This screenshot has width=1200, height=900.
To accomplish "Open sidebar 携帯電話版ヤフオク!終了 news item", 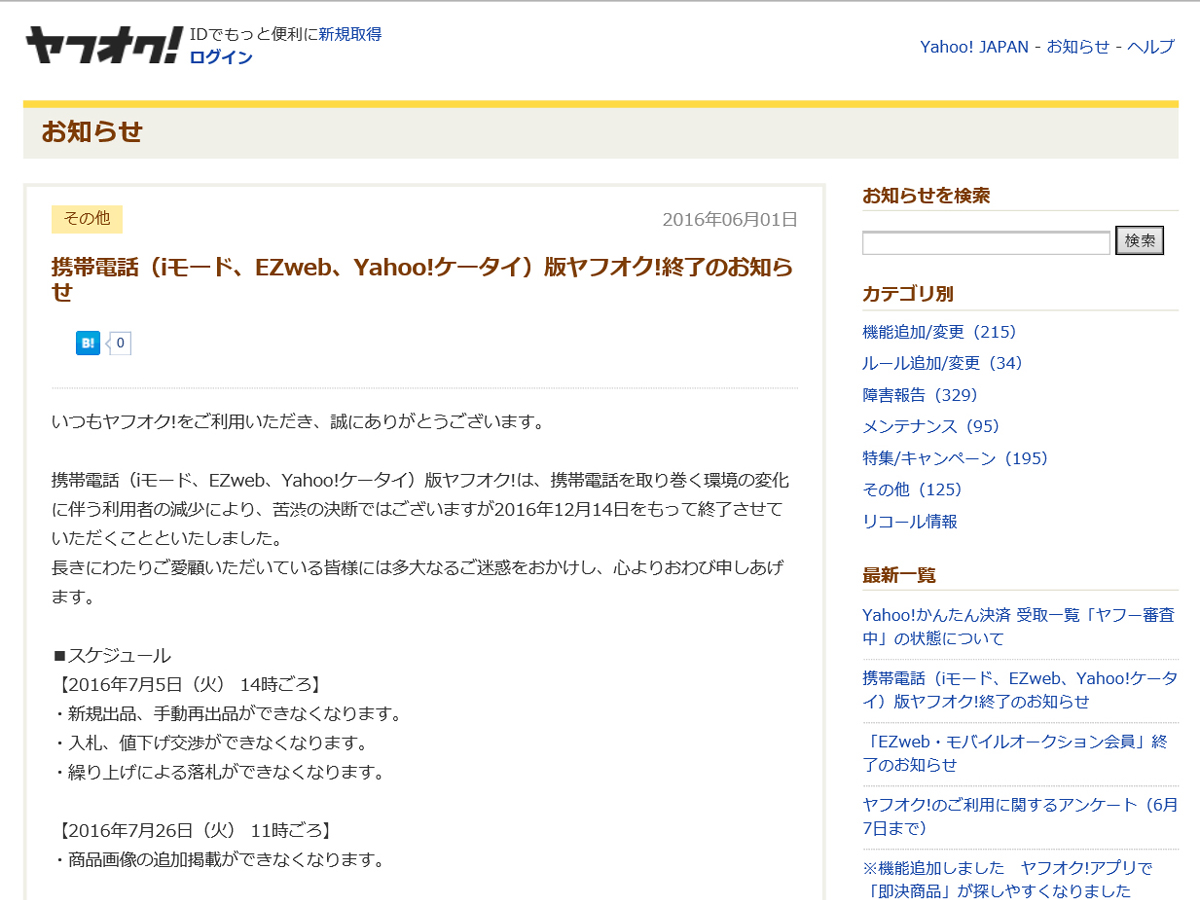I will click(x=1020, y=690).
